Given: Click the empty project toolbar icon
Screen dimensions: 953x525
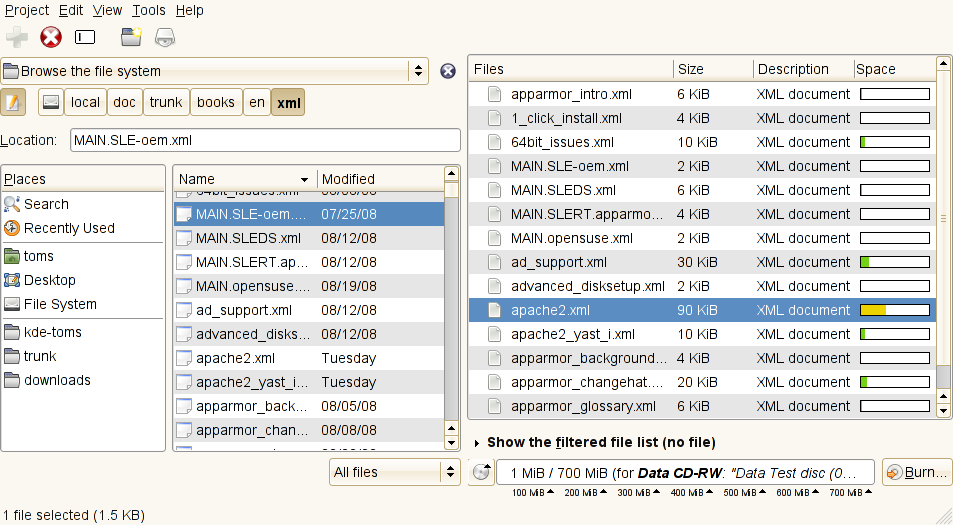Looking at the screenshot, I should click(x=85, y=38).
